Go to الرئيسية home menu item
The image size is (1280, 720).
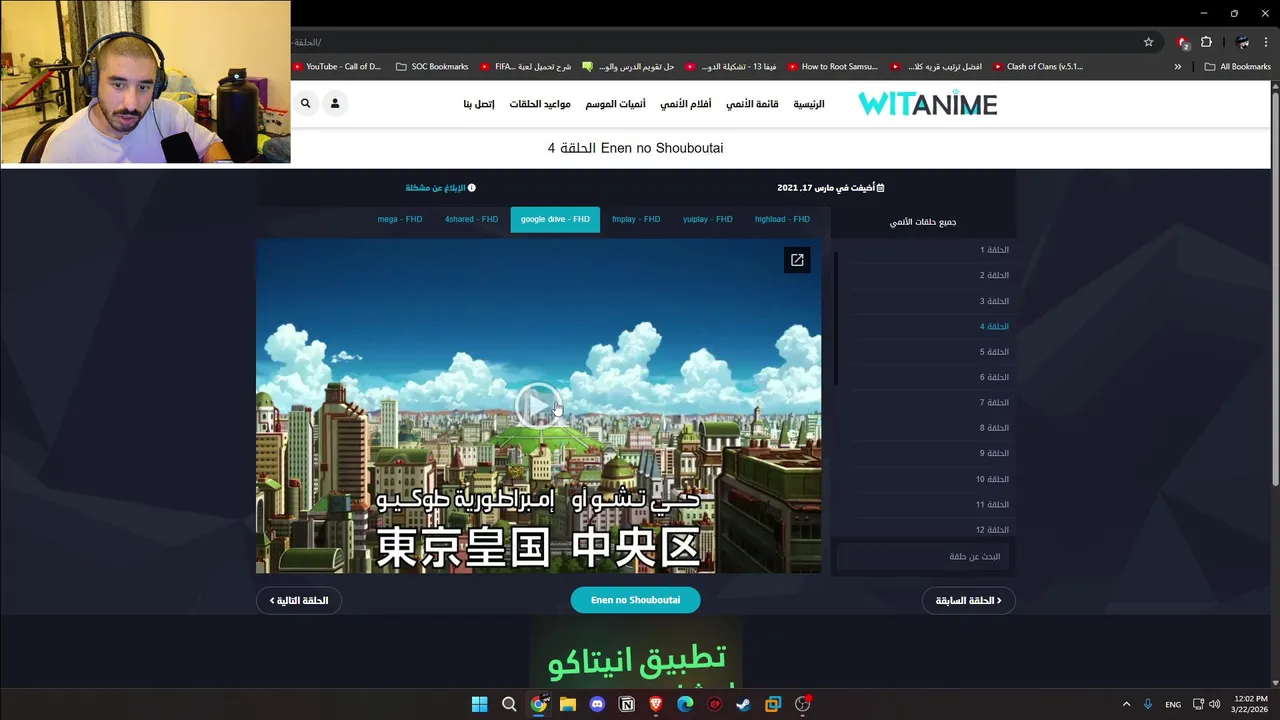click(809, 104)
